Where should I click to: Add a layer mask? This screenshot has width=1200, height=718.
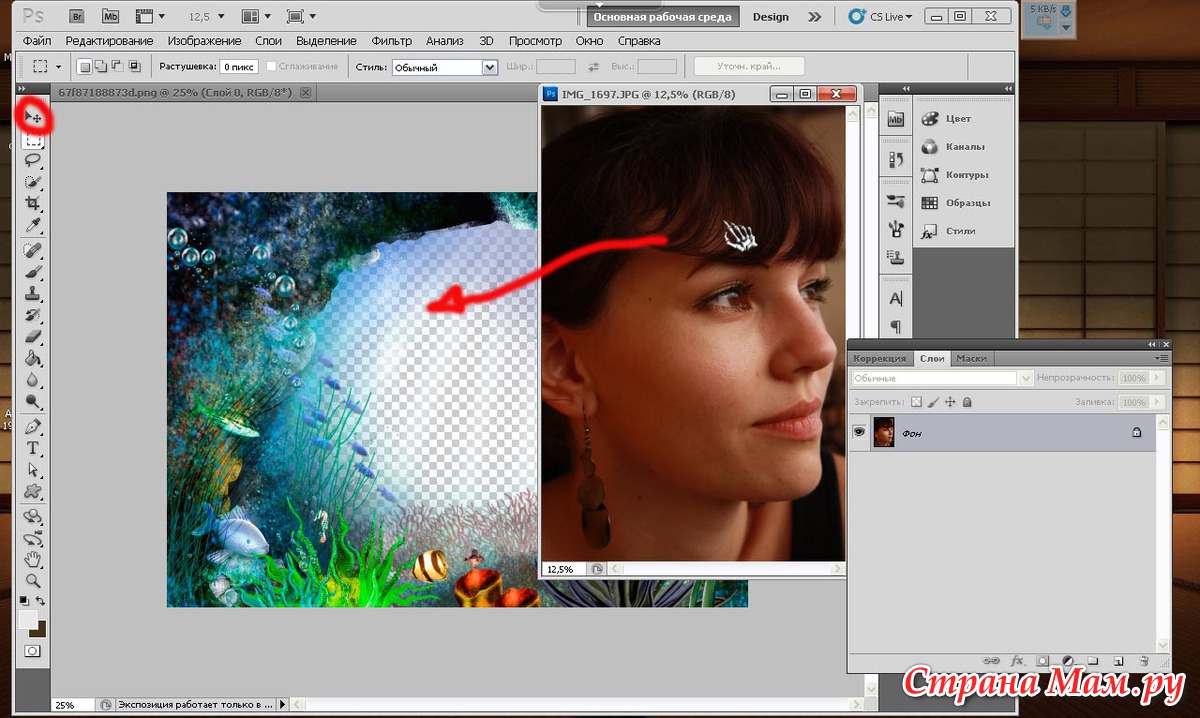[1042, 661]
